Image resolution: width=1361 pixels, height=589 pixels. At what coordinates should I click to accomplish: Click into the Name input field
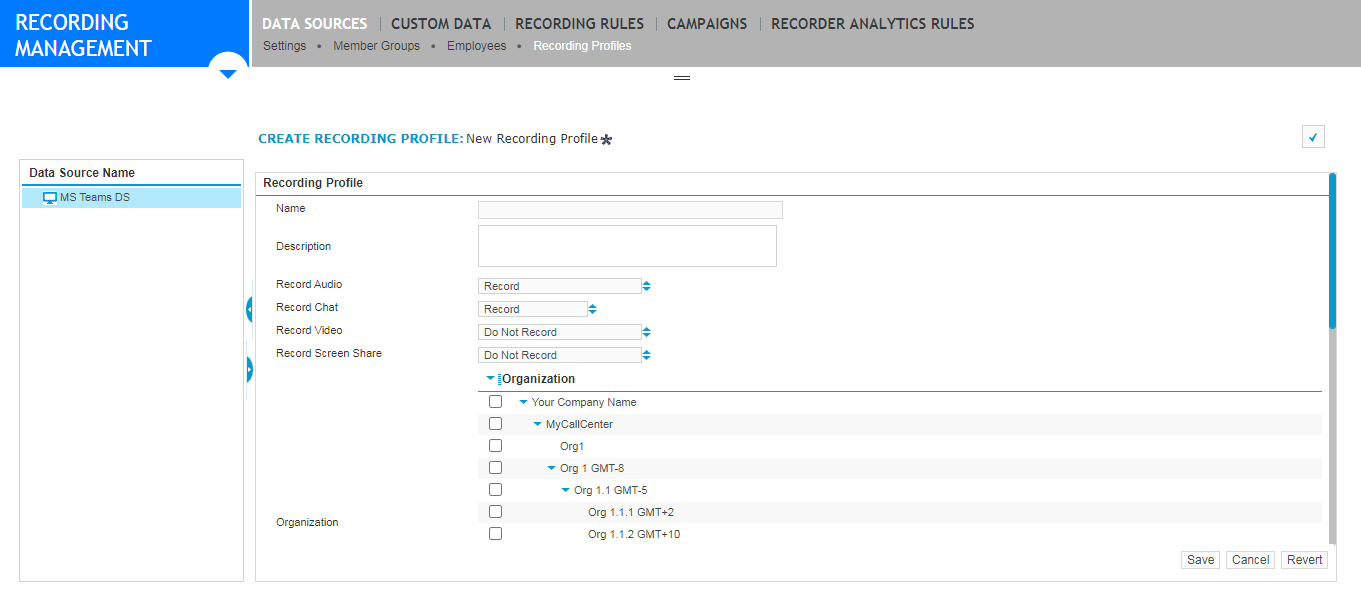click(x=630, y=210)
